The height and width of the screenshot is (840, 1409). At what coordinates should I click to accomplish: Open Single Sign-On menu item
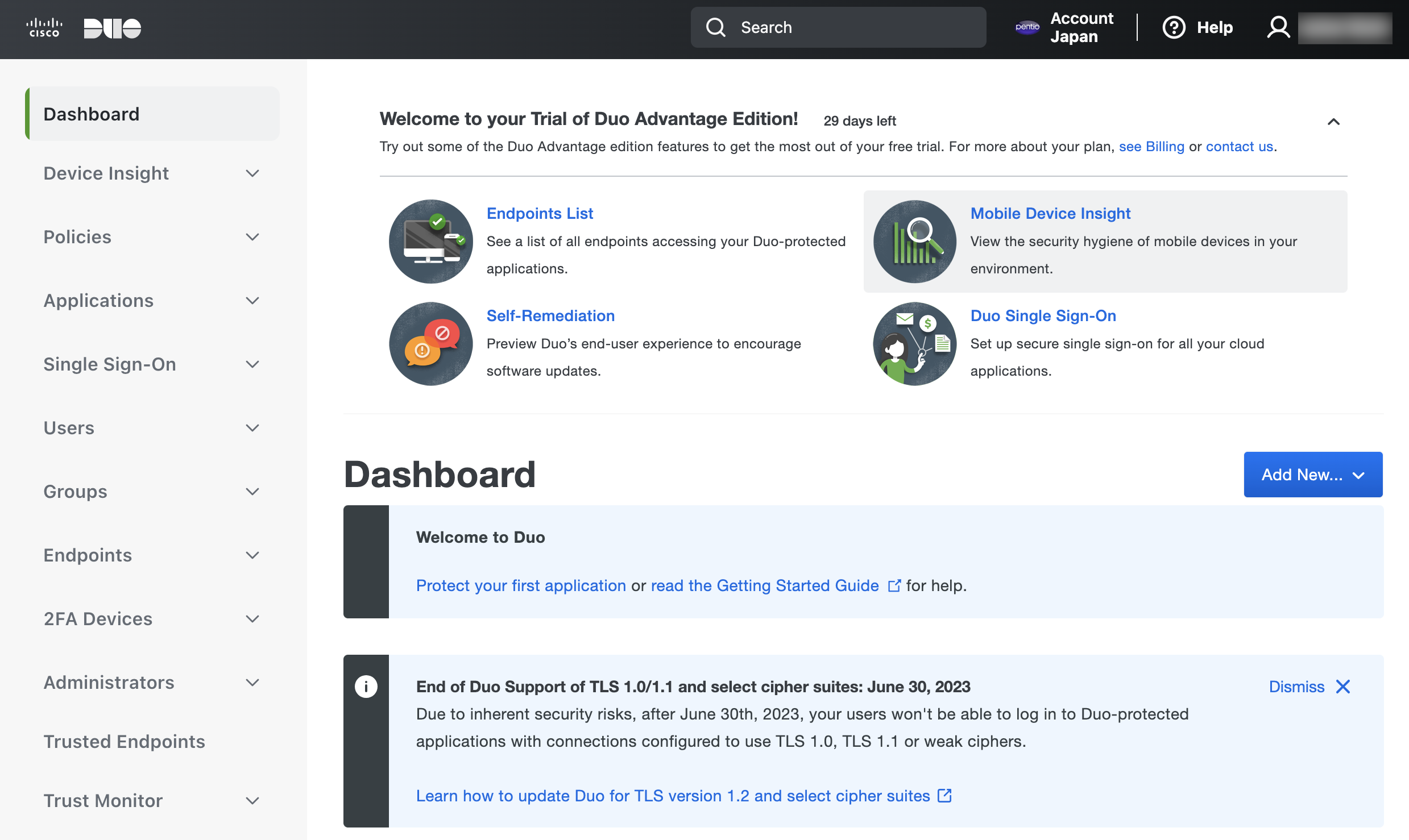[x=110, y=364]
